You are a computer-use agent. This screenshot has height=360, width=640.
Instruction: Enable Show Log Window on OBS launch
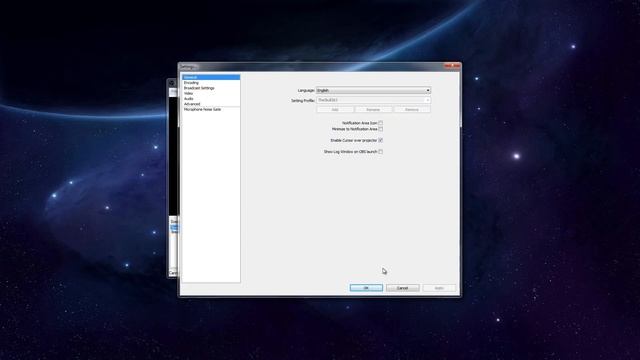(x=380, y=151)
